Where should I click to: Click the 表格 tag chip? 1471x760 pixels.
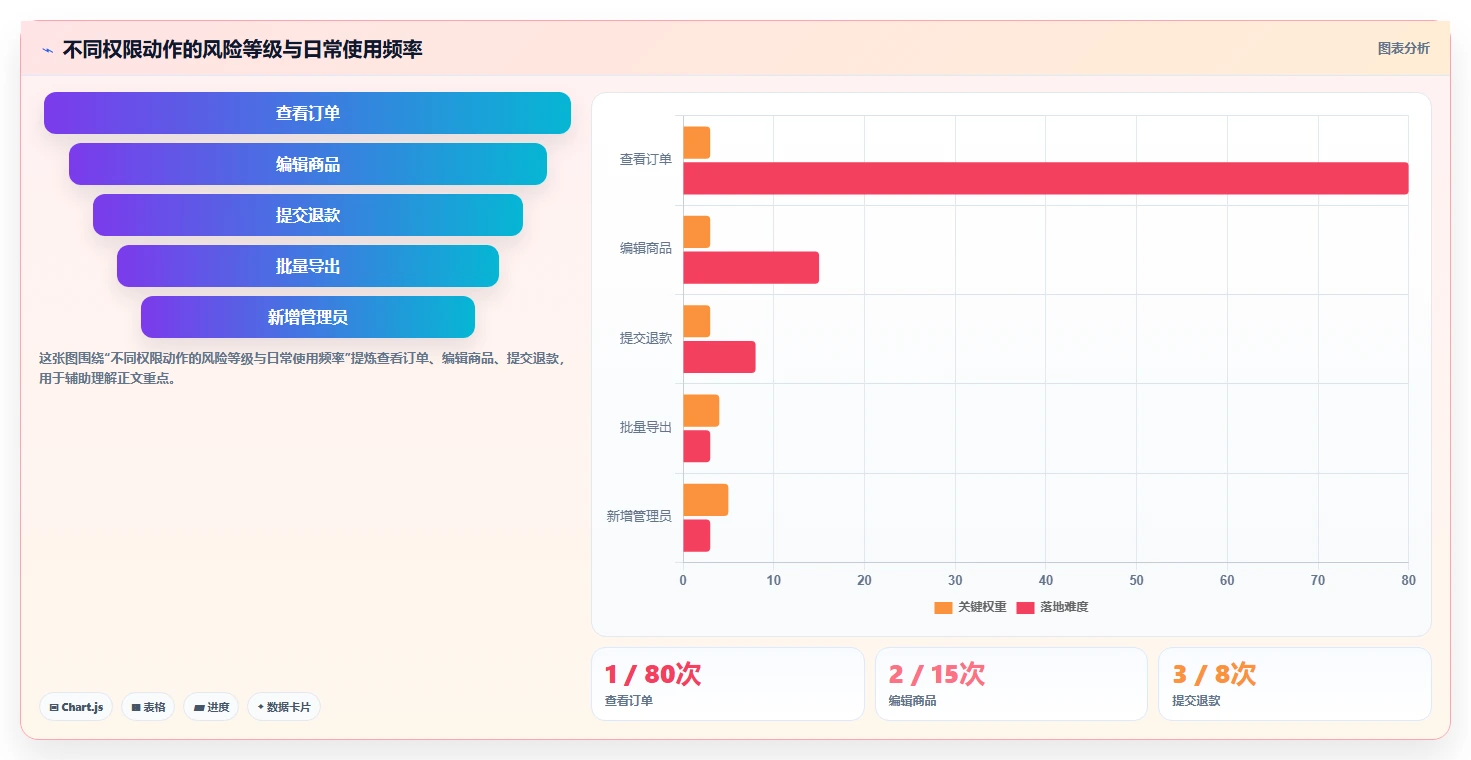(x=148, y=707)
